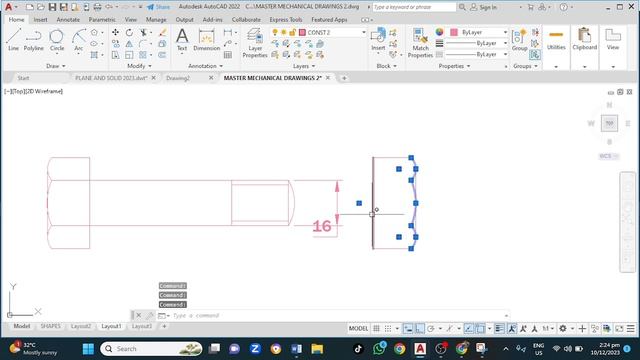640x360 pixels.
Task: Expand the Layers panel
Action: coord(304,66)
